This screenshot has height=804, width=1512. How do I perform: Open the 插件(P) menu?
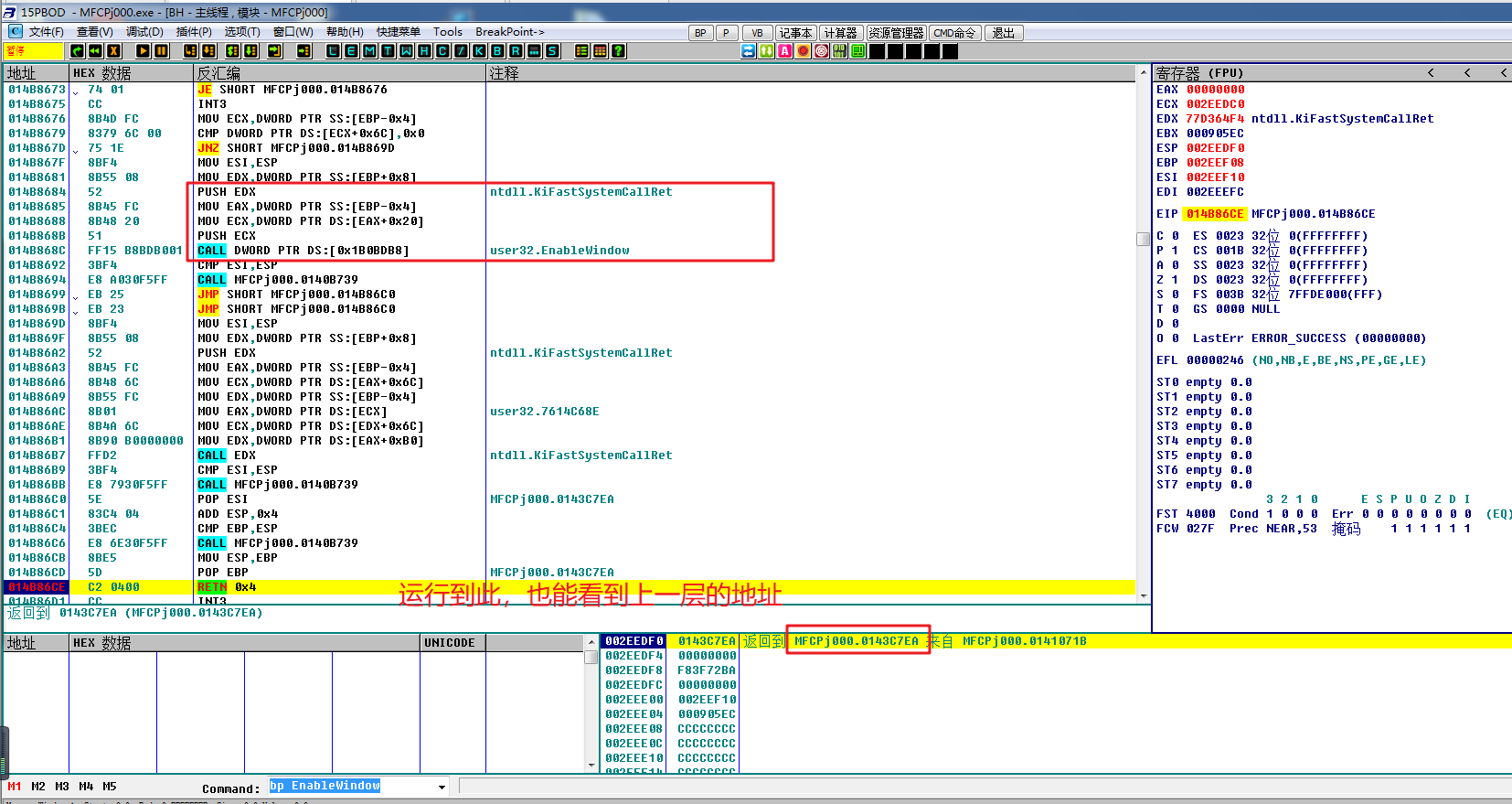(194, 32)
